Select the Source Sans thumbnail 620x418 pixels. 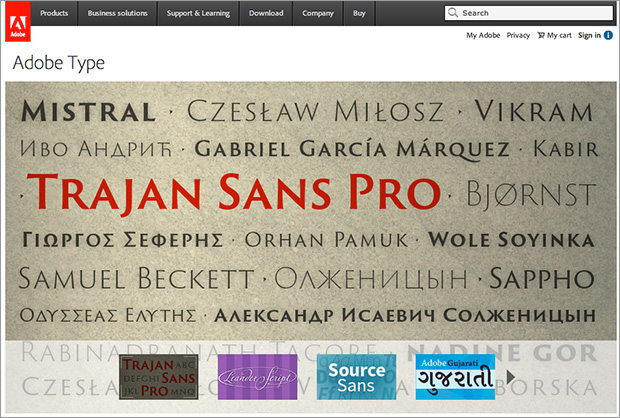[x=356, y=377]
